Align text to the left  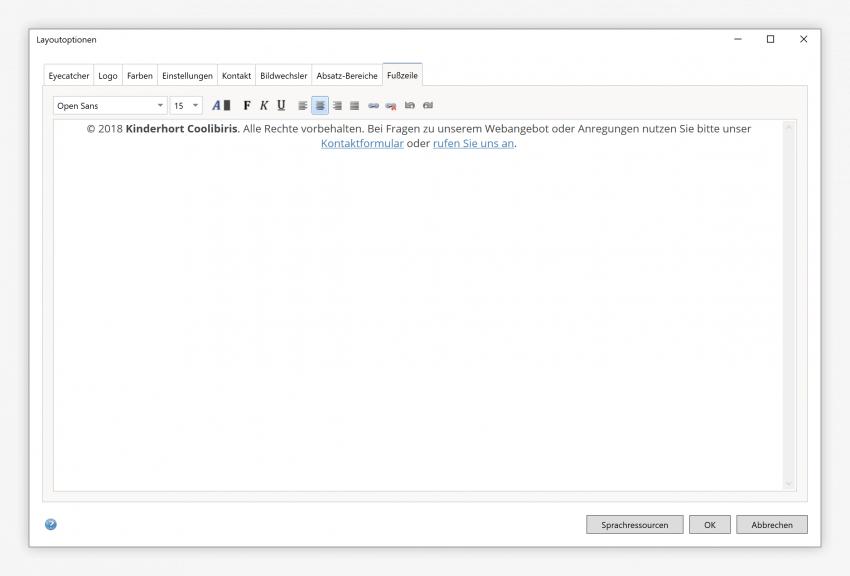tap(303, 105)
